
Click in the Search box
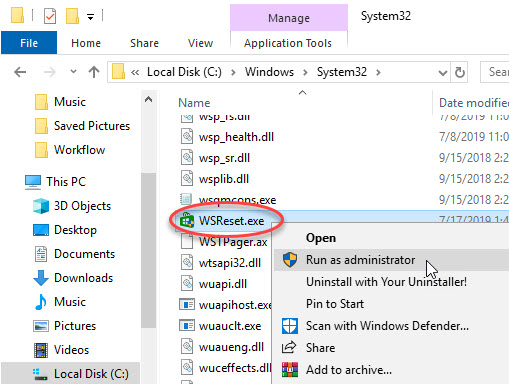point(495,72)
